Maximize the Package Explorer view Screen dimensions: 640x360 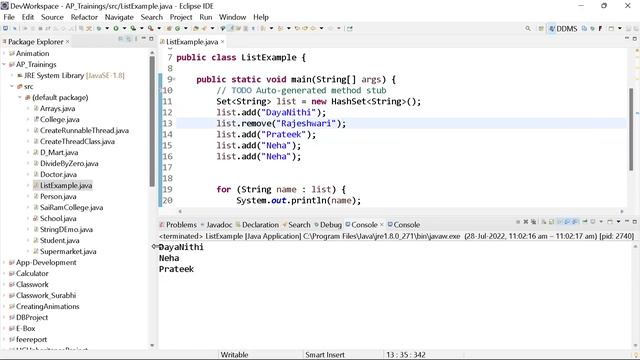[x=151, y=39]
